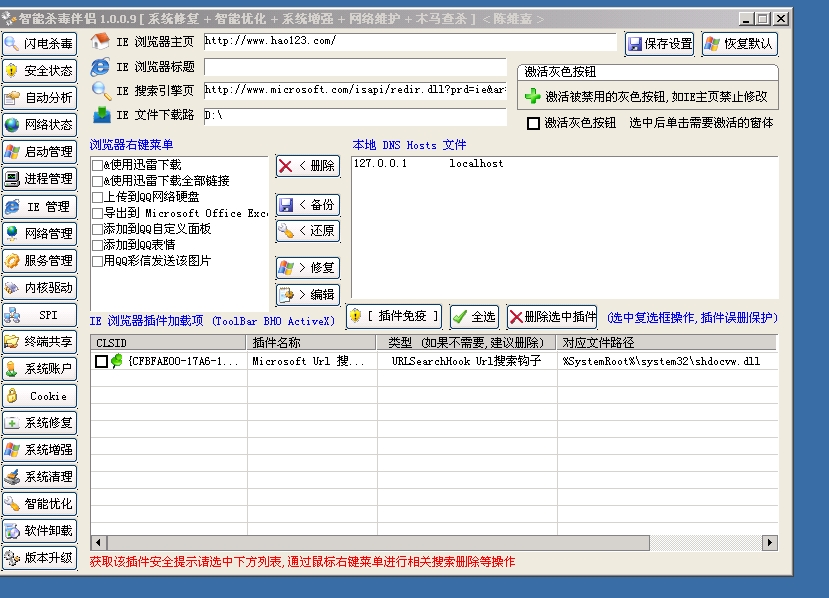829x598 pixels.
Task: Open 启动管理 sidebar item
Action: tap(40, 152)
